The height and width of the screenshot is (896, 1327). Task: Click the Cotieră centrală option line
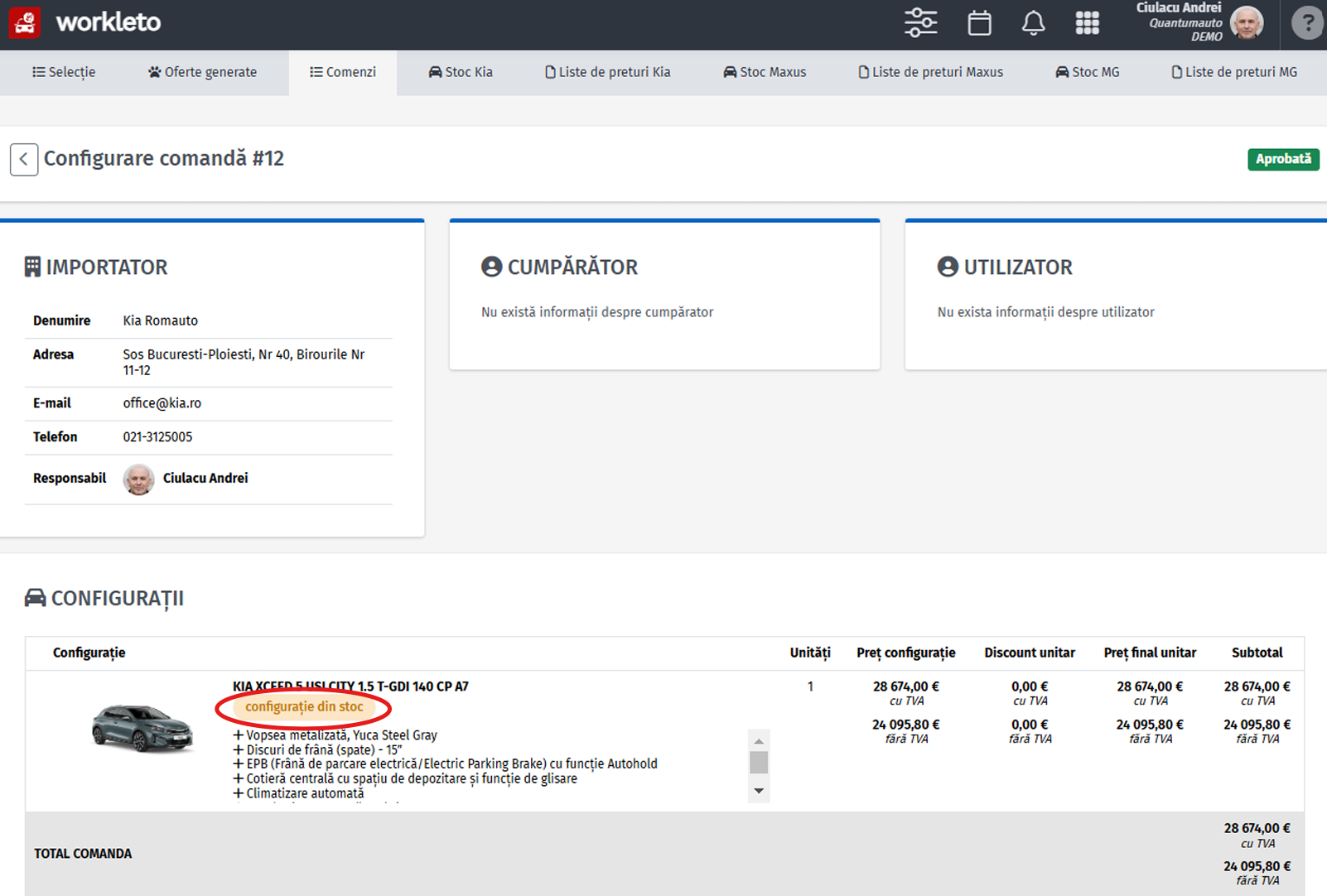406,778
